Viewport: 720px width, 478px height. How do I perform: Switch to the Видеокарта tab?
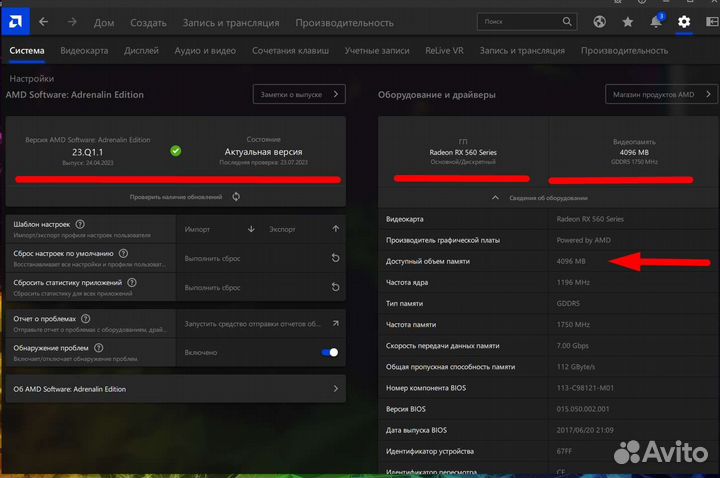pyautogui.click(x=84, y=51)
